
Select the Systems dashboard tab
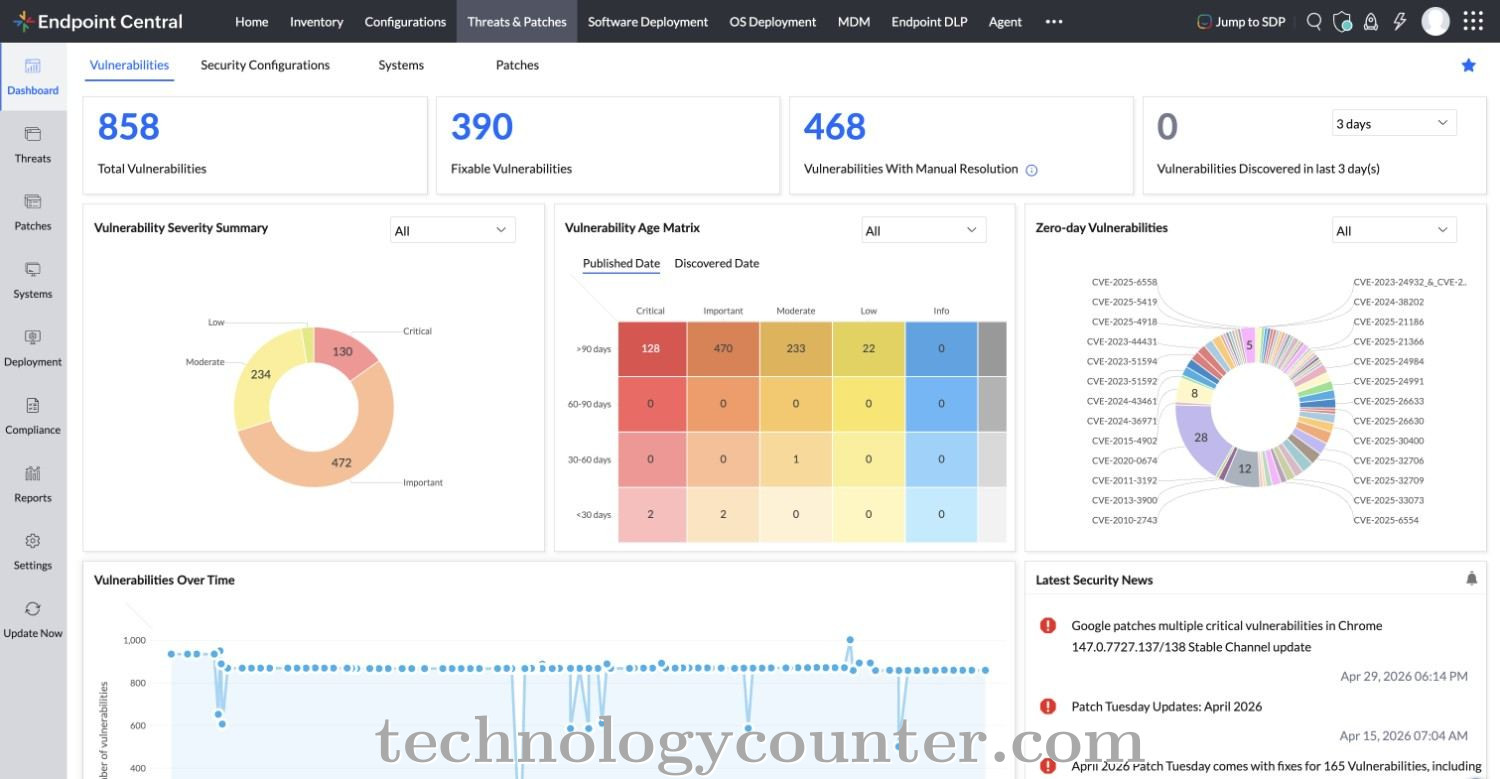pos(401,65)
